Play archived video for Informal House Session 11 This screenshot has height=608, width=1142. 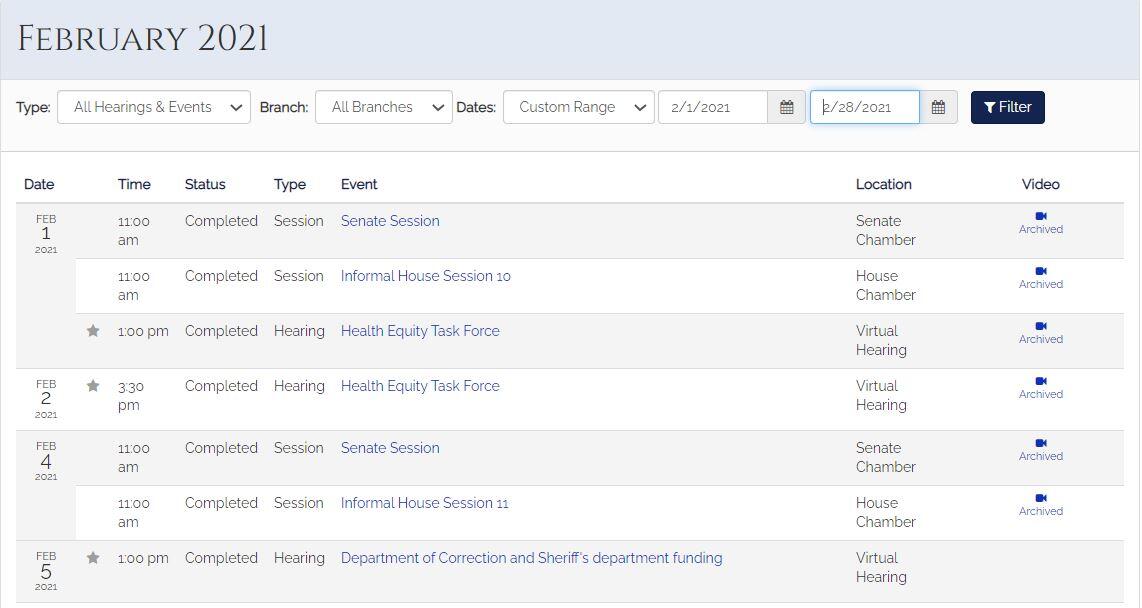pyautogui.click(x=1040, y=504)
